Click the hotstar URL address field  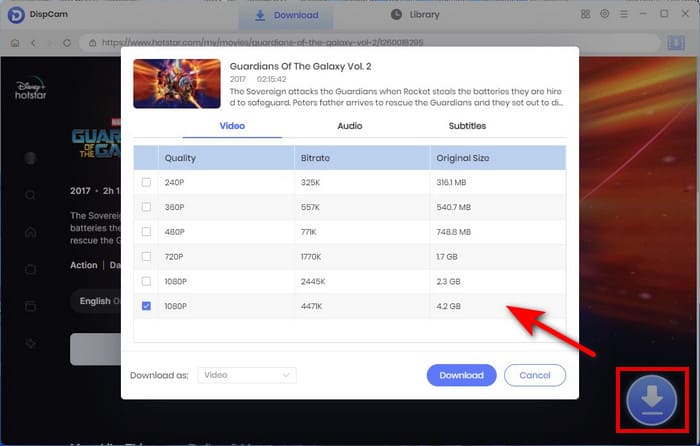tap(370, 43)
